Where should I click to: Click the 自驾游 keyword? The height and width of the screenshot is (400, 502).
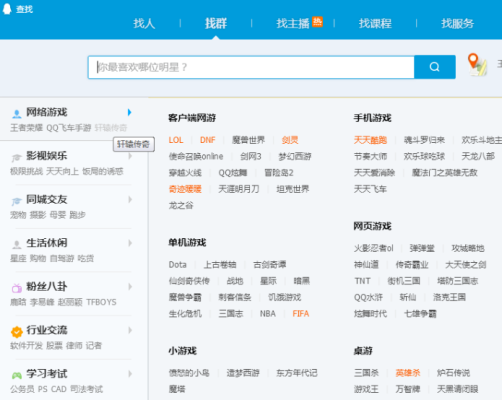[62, 258]
